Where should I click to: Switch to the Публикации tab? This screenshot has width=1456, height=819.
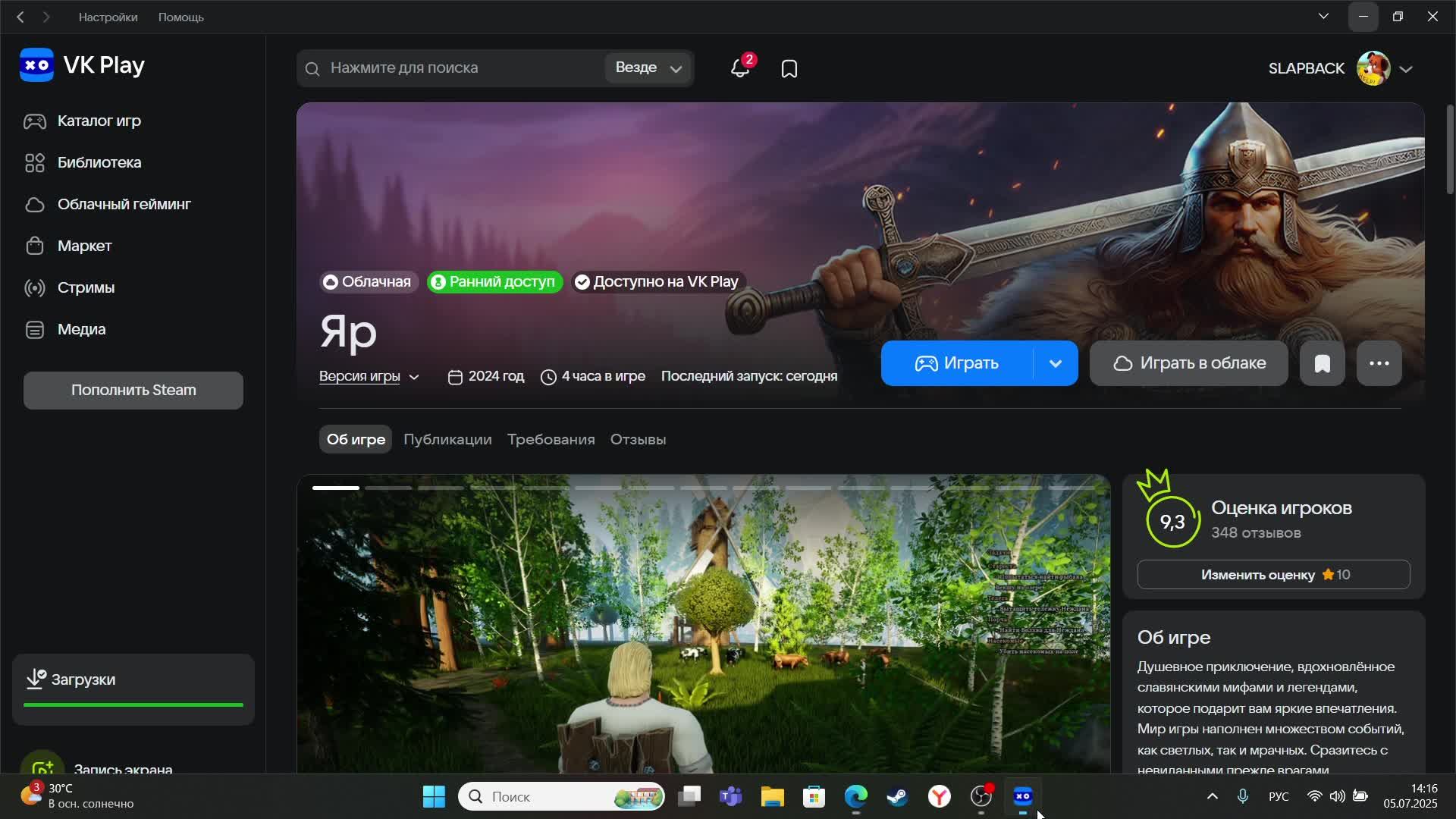447,440
